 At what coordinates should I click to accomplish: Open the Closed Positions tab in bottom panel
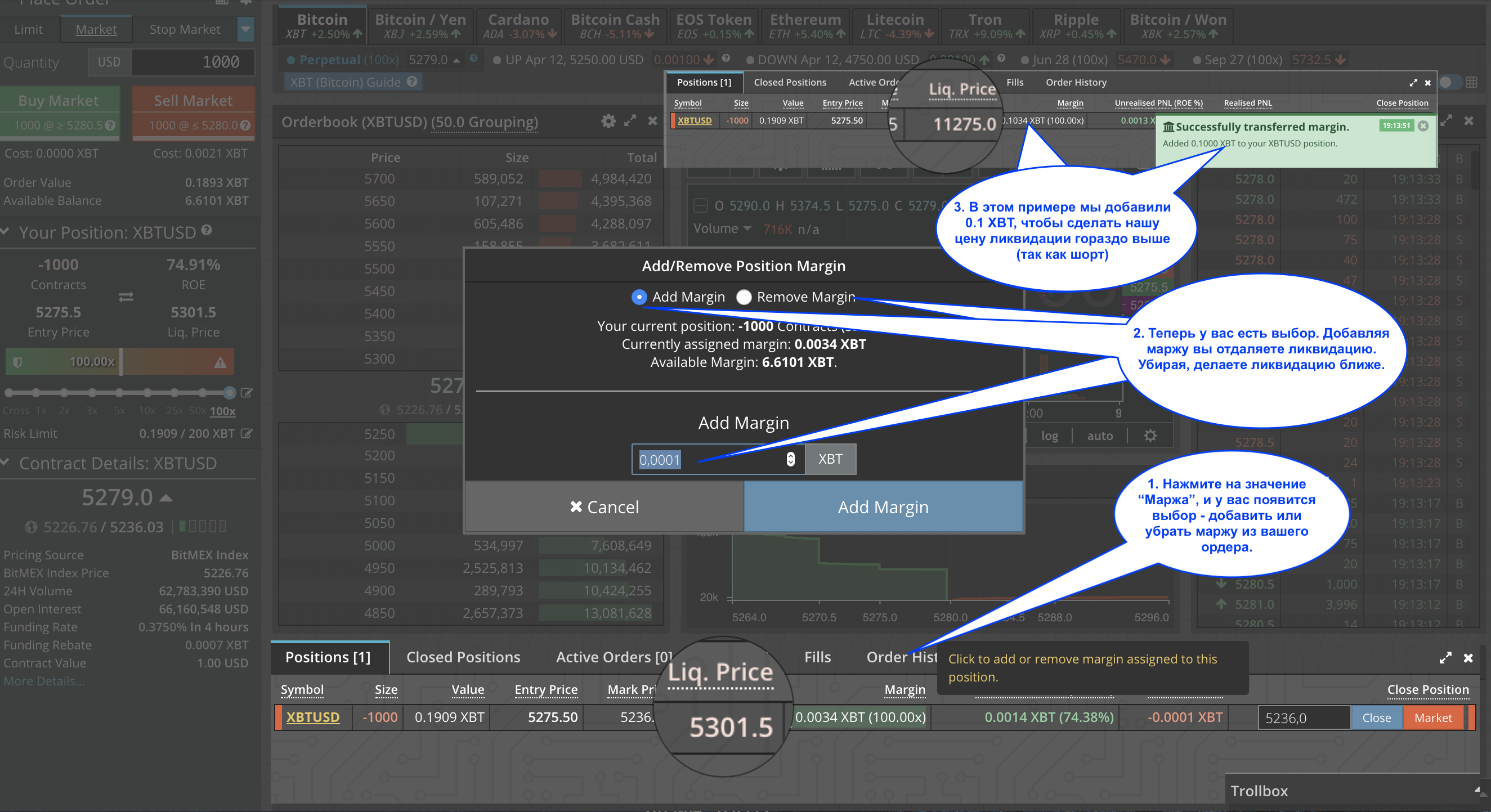463,657
